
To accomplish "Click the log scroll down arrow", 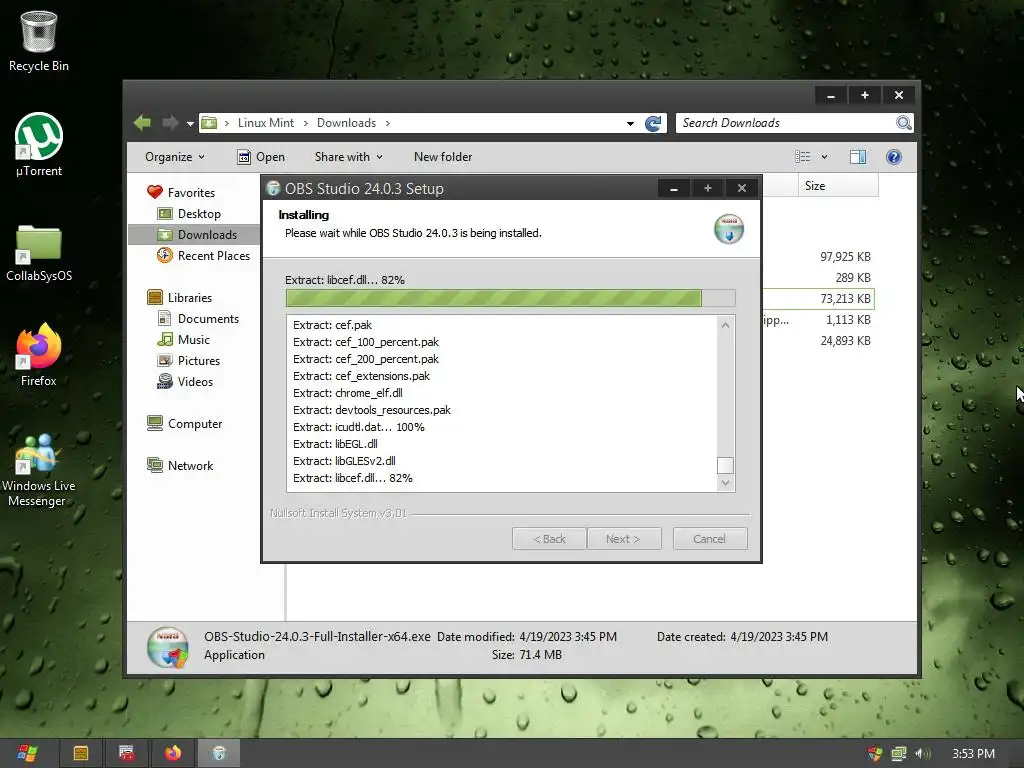I will [x=725, y=483].
